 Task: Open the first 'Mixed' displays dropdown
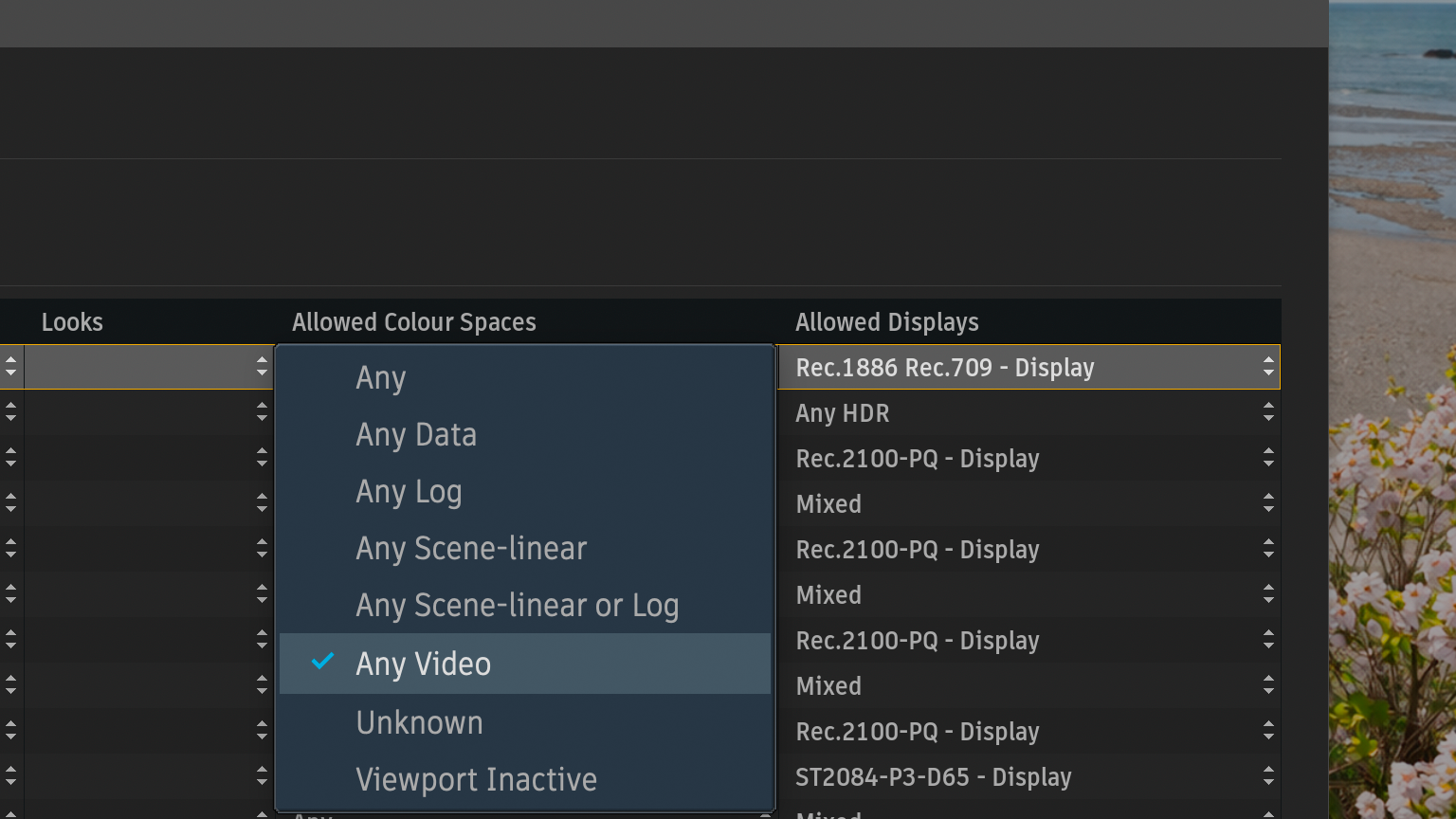(1028, 504)
